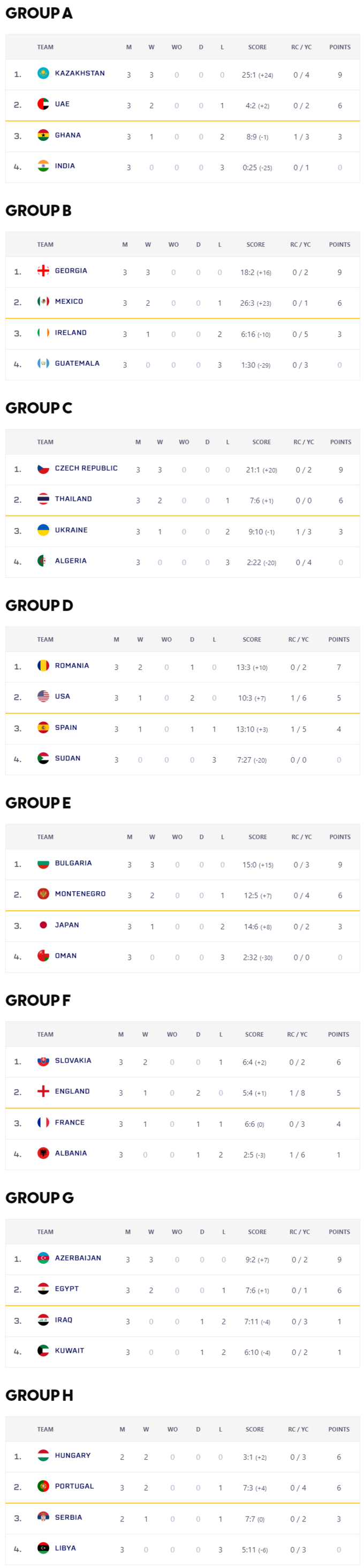Select the Romania team name
364x1568 pixels.
pyautogui.click(x=72, y=666)
